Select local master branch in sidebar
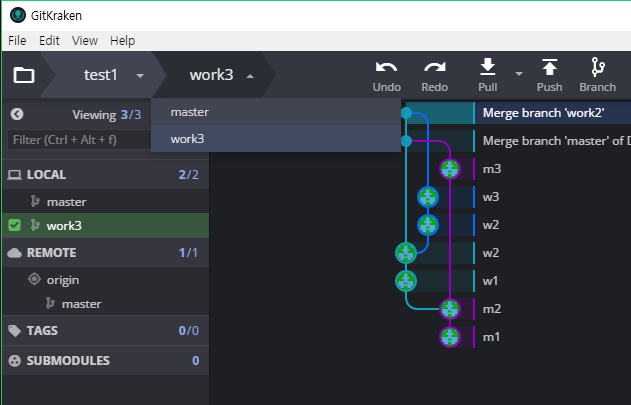This screenshot has width=631, height=405. tap(105, 201)
